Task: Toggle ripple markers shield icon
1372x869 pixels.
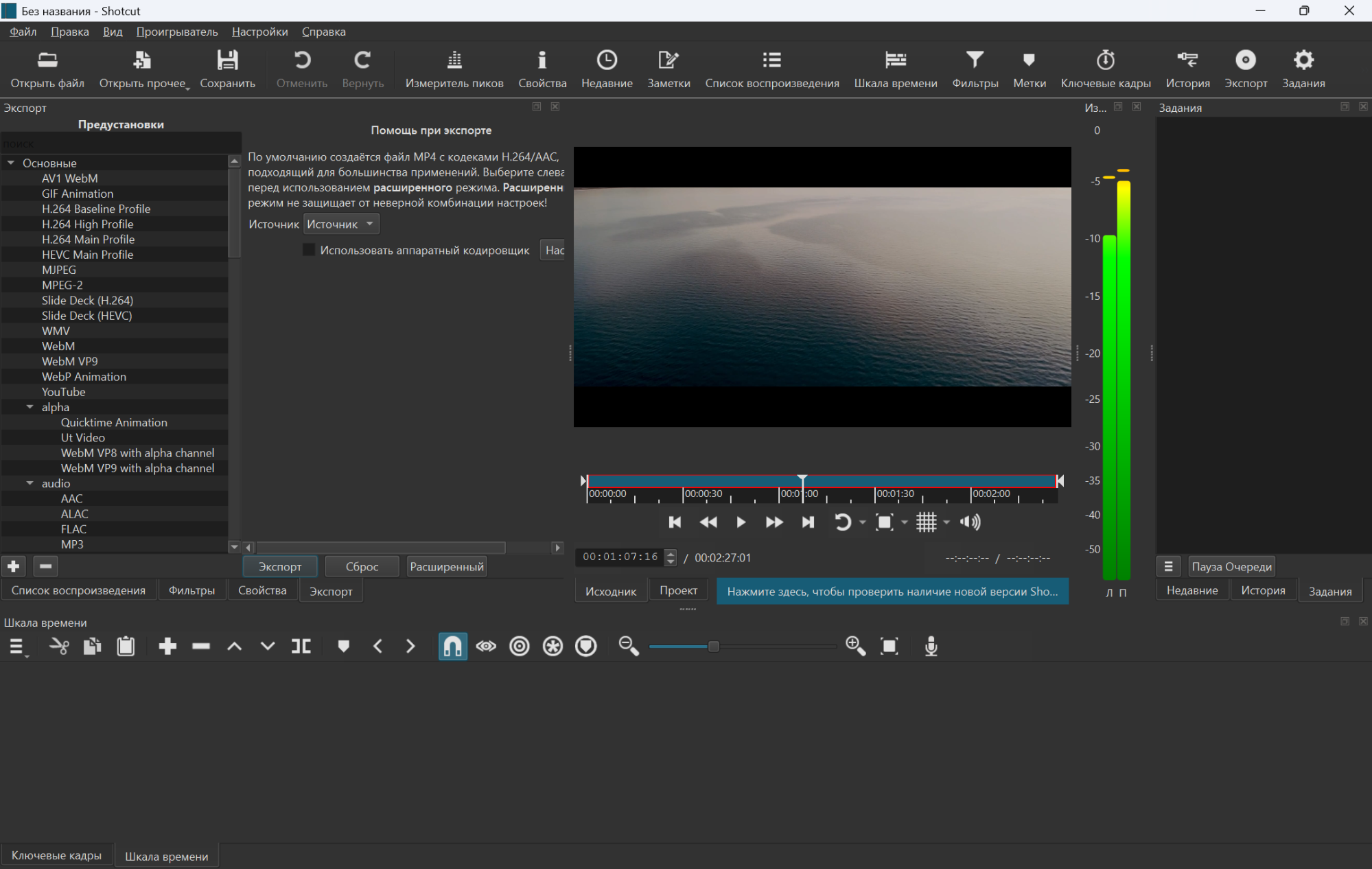Action: point(585,646)
